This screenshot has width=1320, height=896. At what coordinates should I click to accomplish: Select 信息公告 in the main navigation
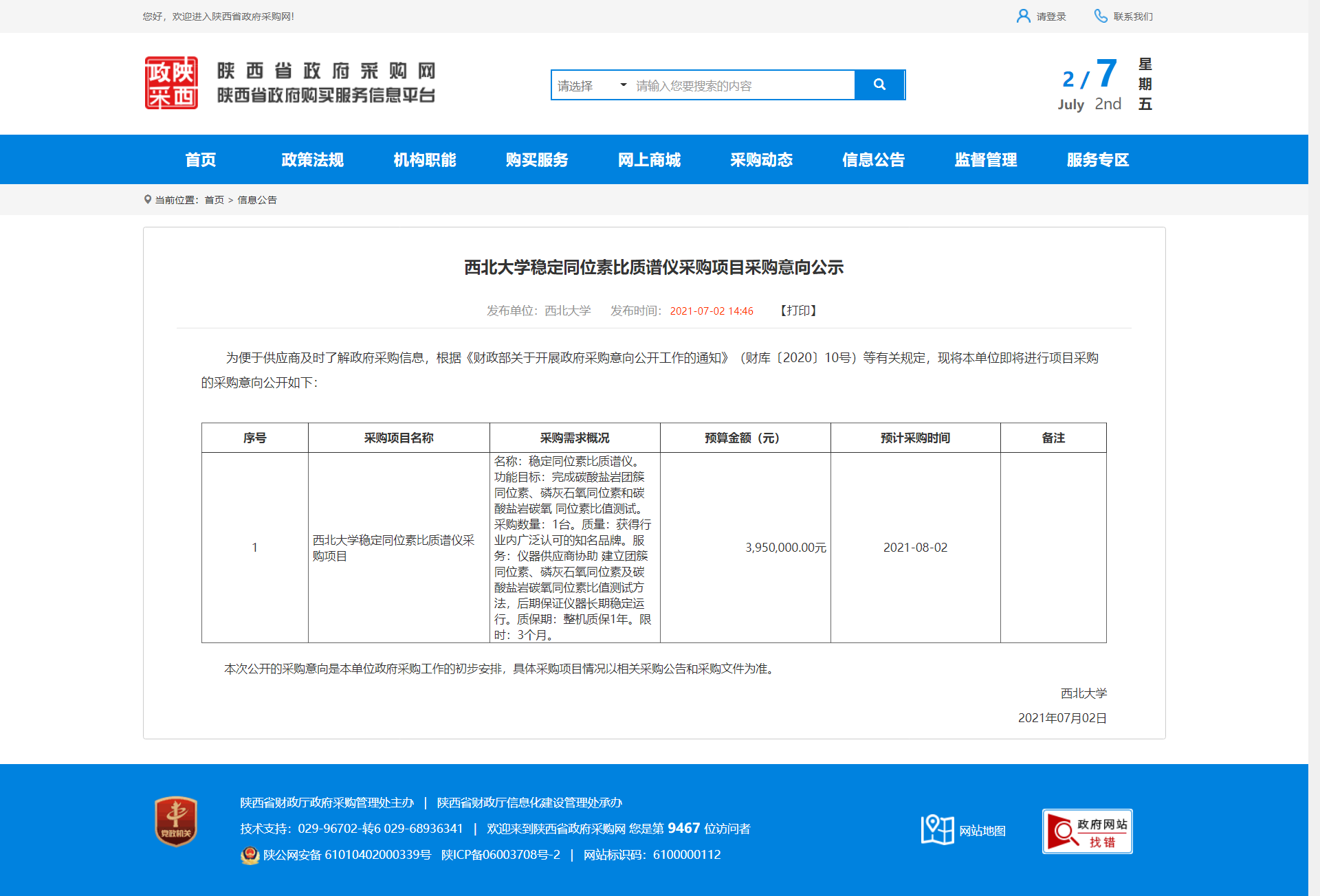(x=873, y=160)
